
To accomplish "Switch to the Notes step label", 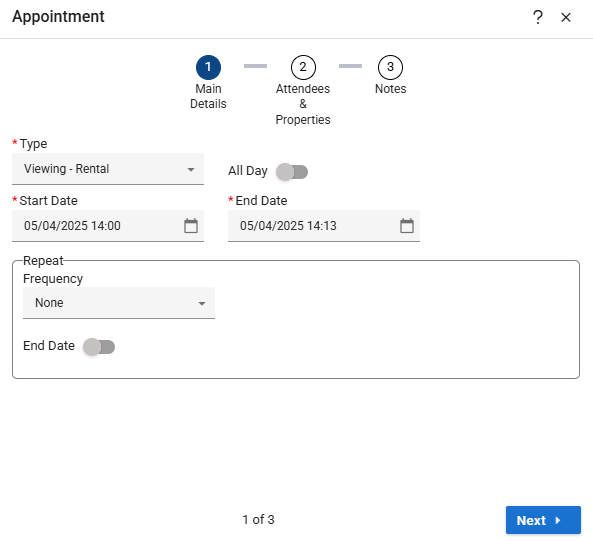I will click(390, 89).
